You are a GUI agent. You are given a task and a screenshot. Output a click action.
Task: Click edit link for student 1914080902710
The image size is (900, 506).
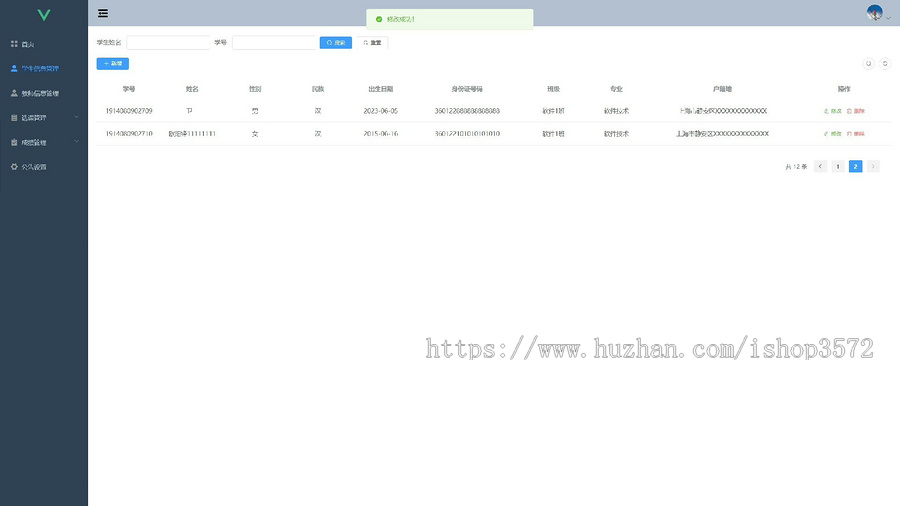pos(833,134)
